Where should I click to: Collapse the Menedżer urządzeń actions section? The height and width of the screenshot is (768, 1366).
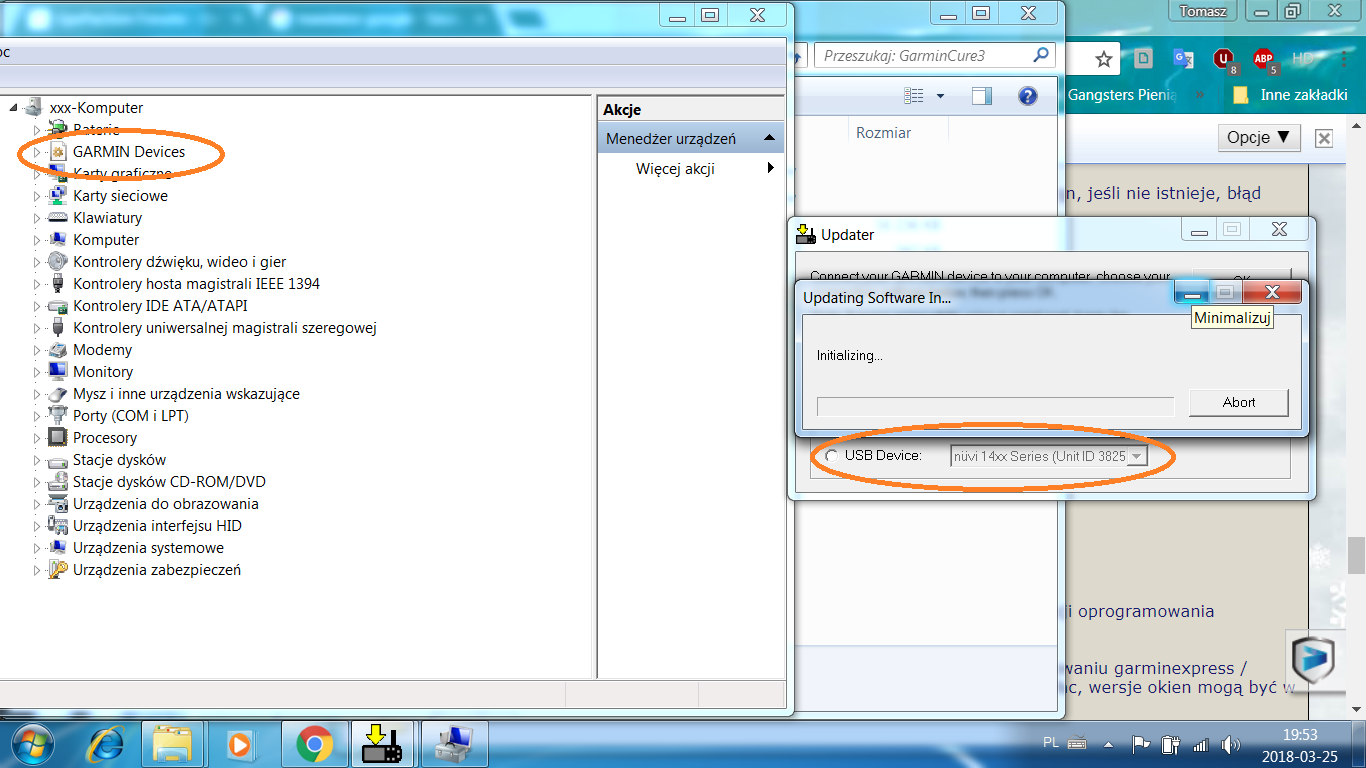tap(769, 138)
